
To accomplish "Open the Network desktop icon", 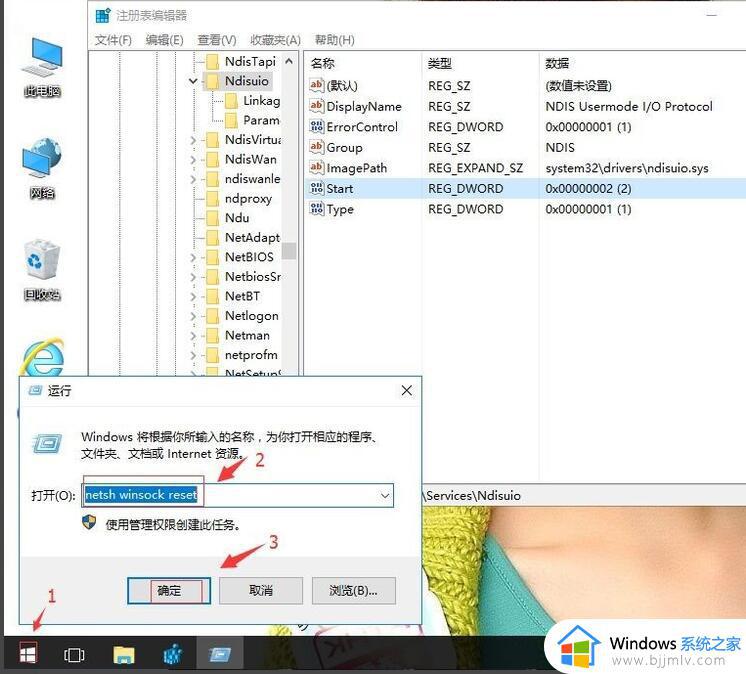I will click(x=42, y=169).
